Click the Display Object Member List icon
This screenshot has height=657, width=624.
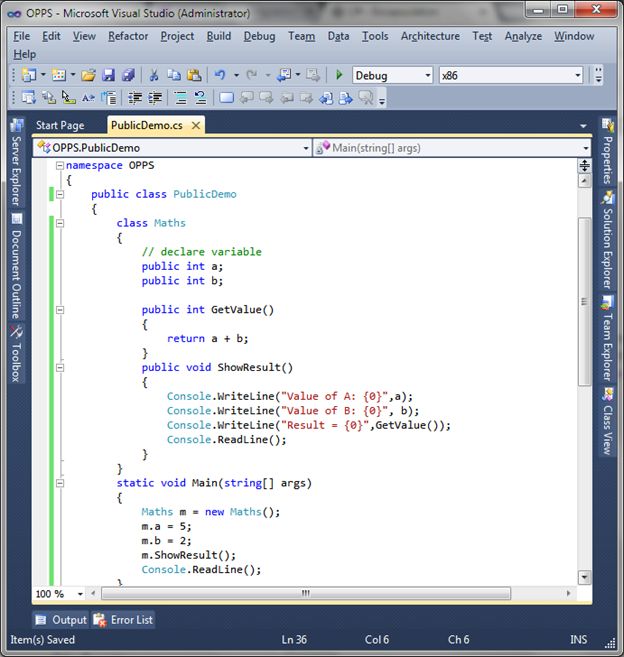pos(28,98)
